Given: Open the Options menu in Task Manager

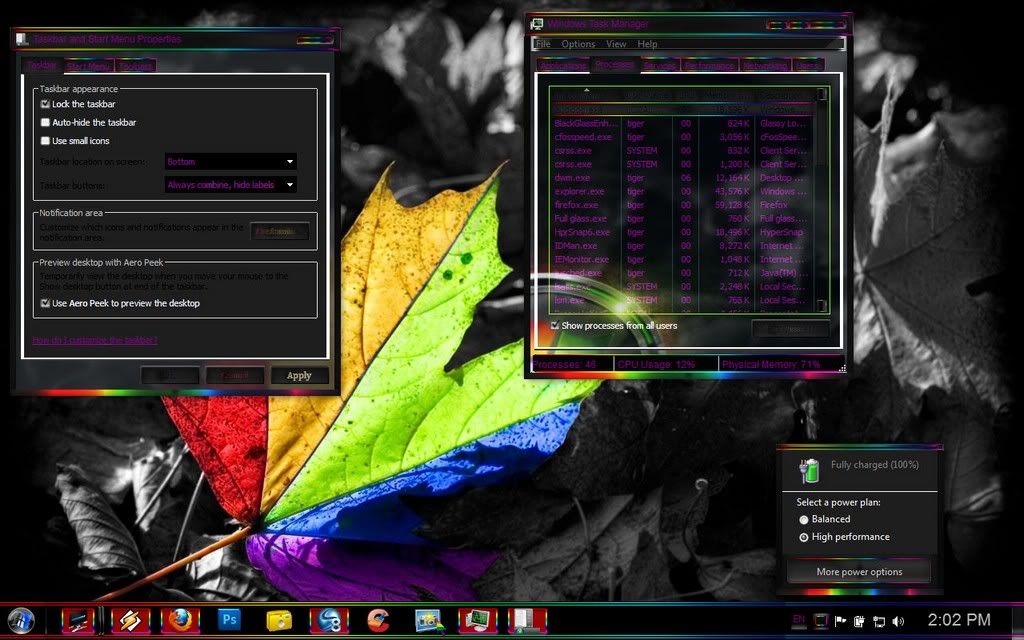Looking at the screenshot, I should click(x=578, y=44).
